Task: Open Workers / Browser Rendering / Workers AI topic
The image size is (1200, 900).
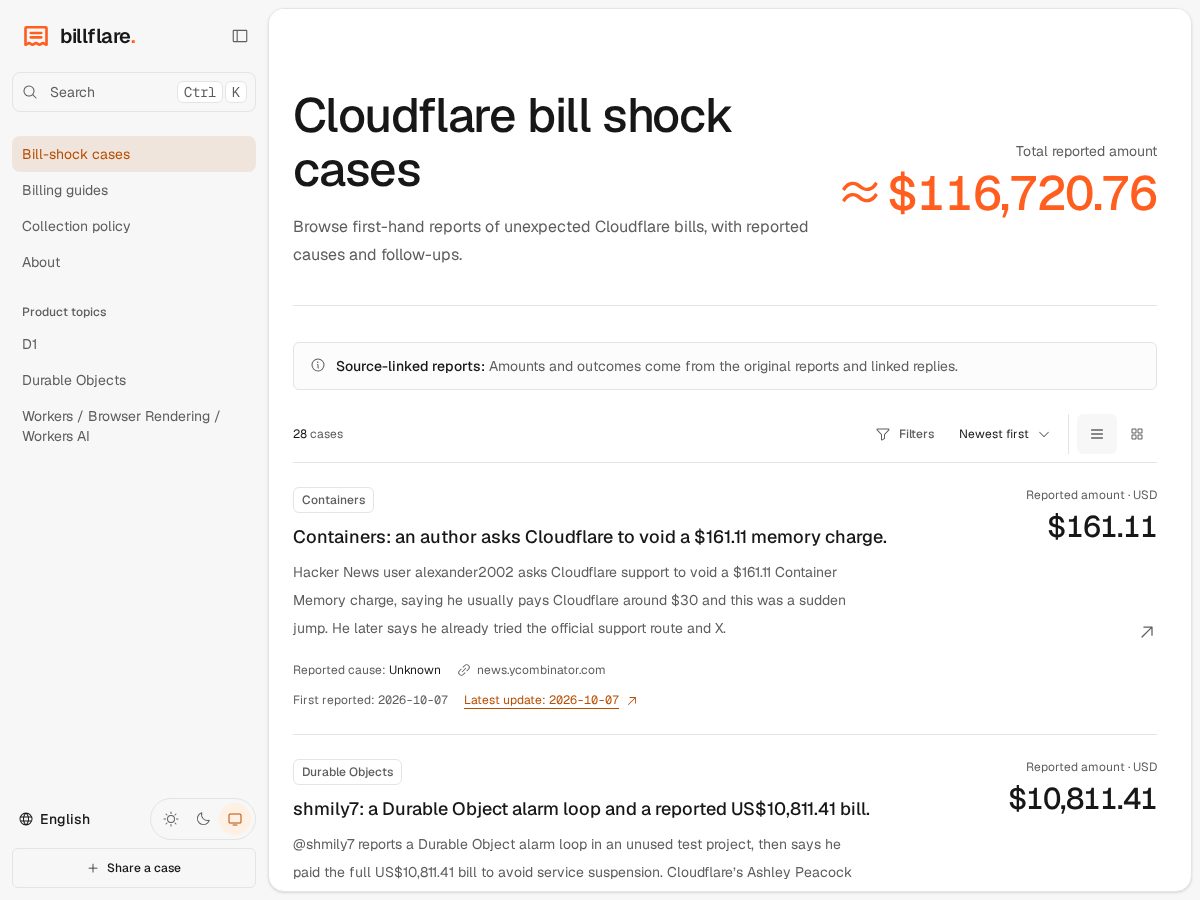Action: [x=134, y=426]
